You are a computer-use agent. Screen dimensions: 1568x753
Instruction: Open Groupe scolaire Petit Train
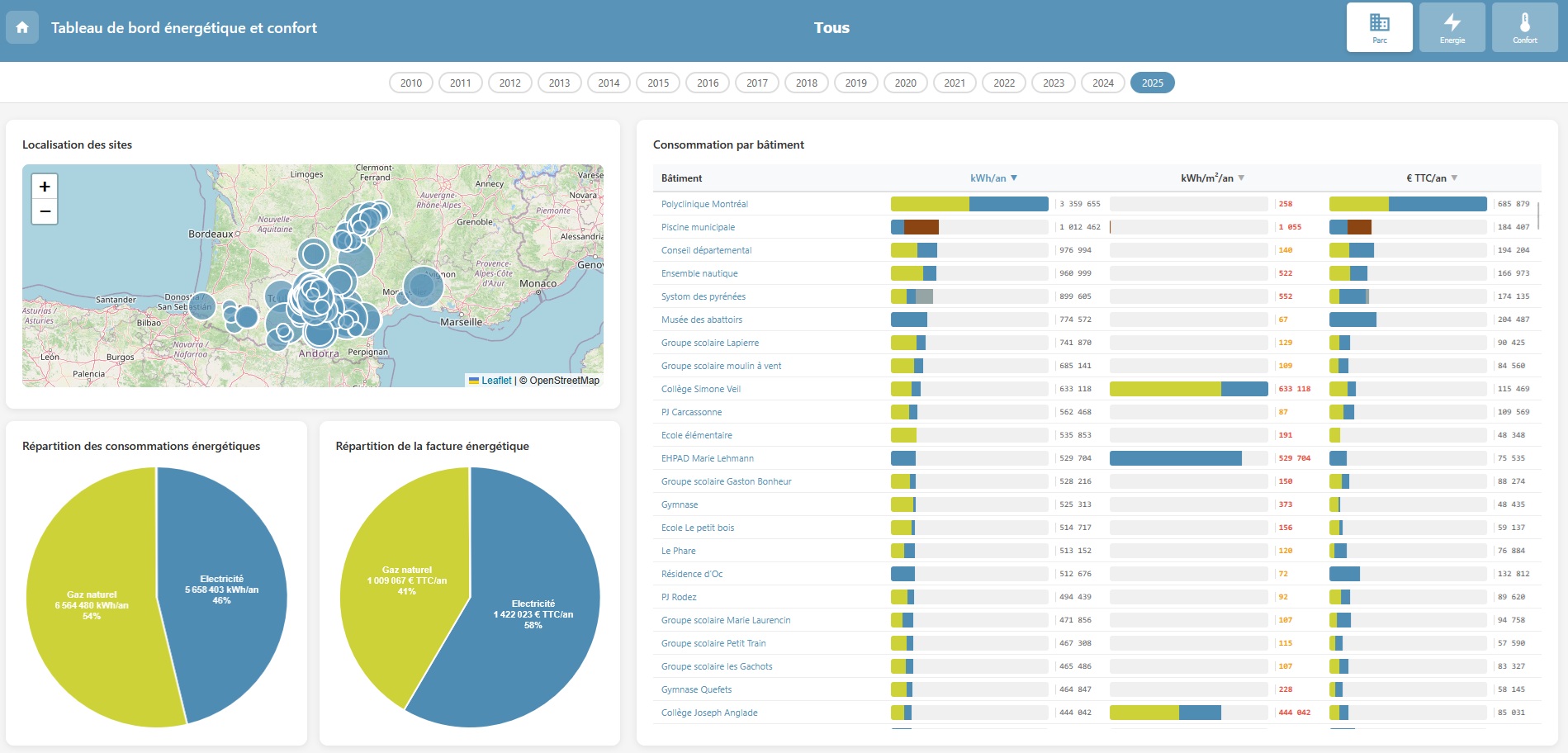click(x=713, y=643)
